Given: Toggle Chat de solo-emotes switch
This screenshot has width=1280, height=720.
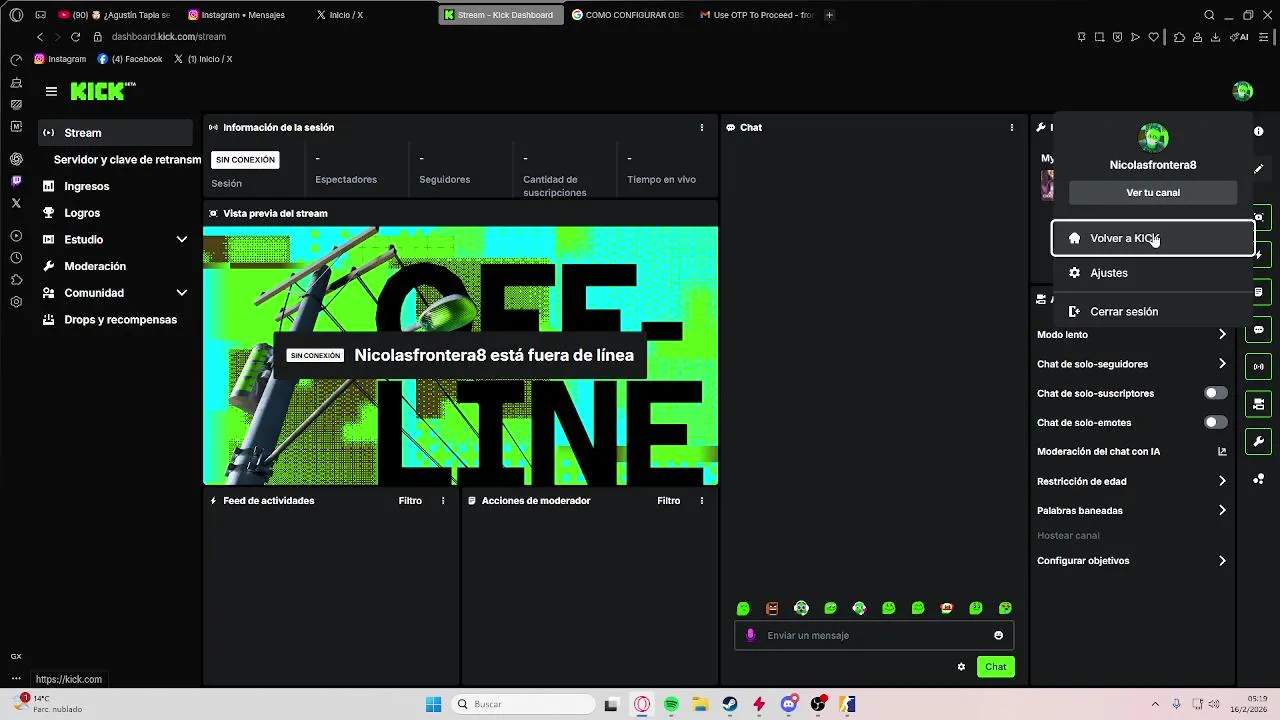Looking at the screenshot, I should pyautogui.click(x=1215, y=423).
